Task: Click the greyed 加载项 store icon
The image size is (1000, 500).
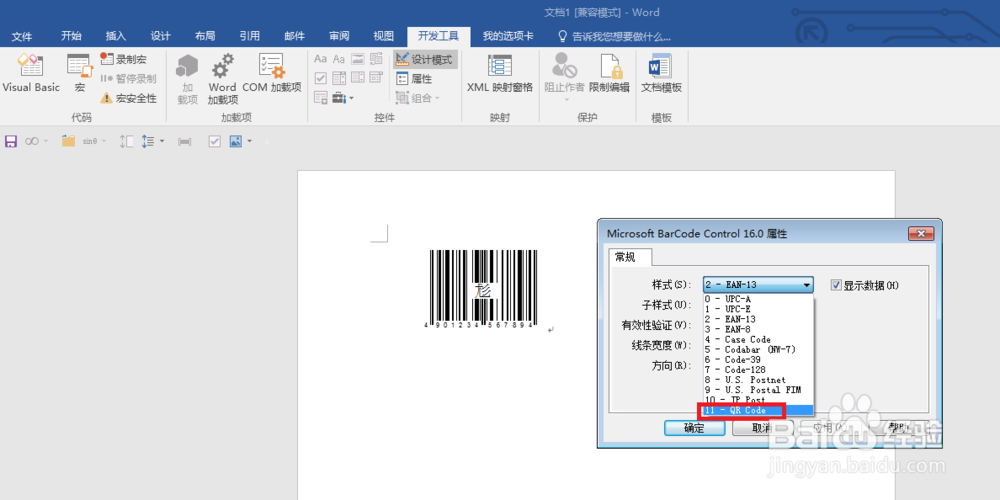Action: pos(187,79)
